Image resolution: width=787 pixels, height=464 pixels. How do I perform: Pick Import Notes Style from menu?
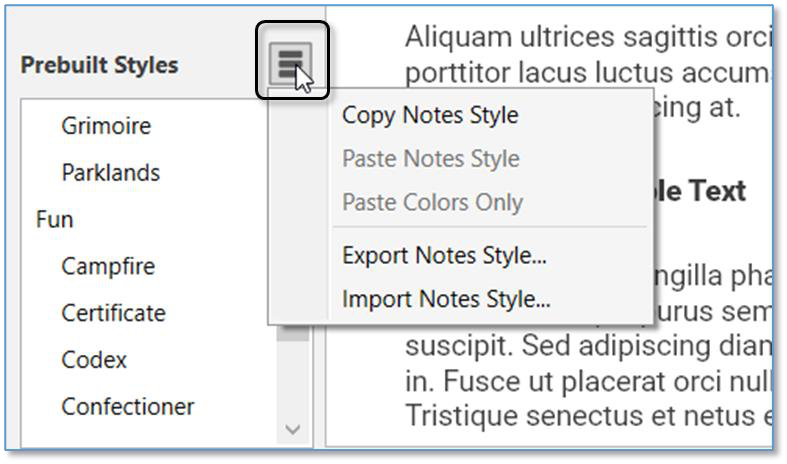coord(446,298)
